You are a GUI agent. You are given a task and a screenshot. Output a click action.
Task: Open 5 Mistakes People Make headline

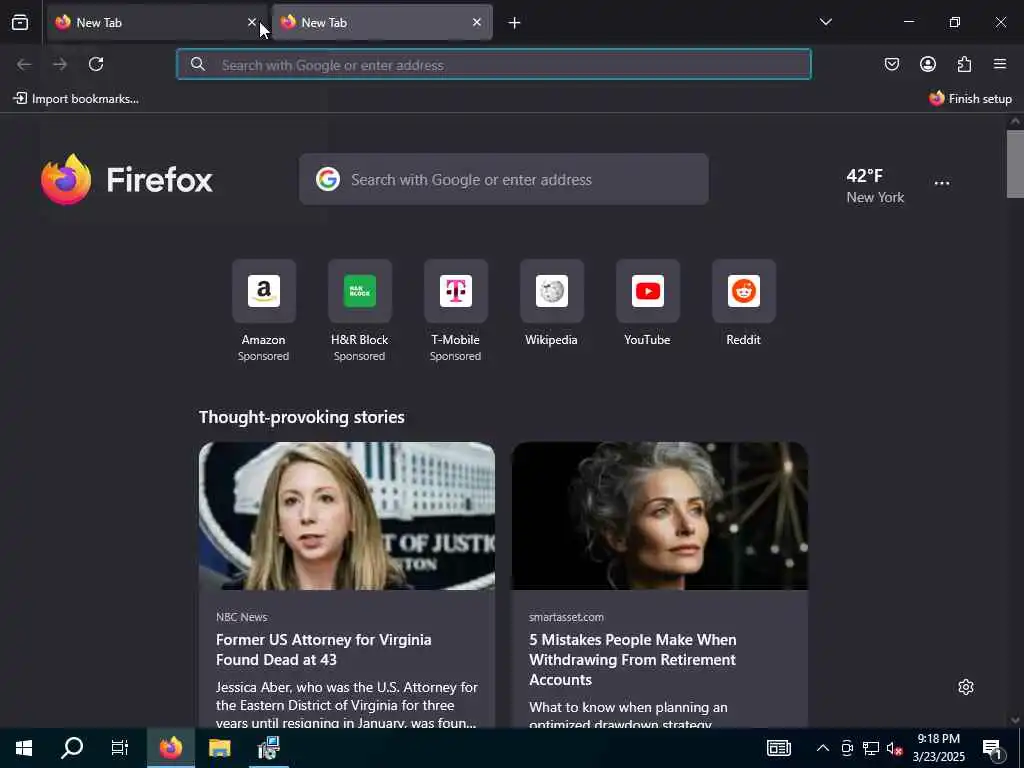pos(633,660)
